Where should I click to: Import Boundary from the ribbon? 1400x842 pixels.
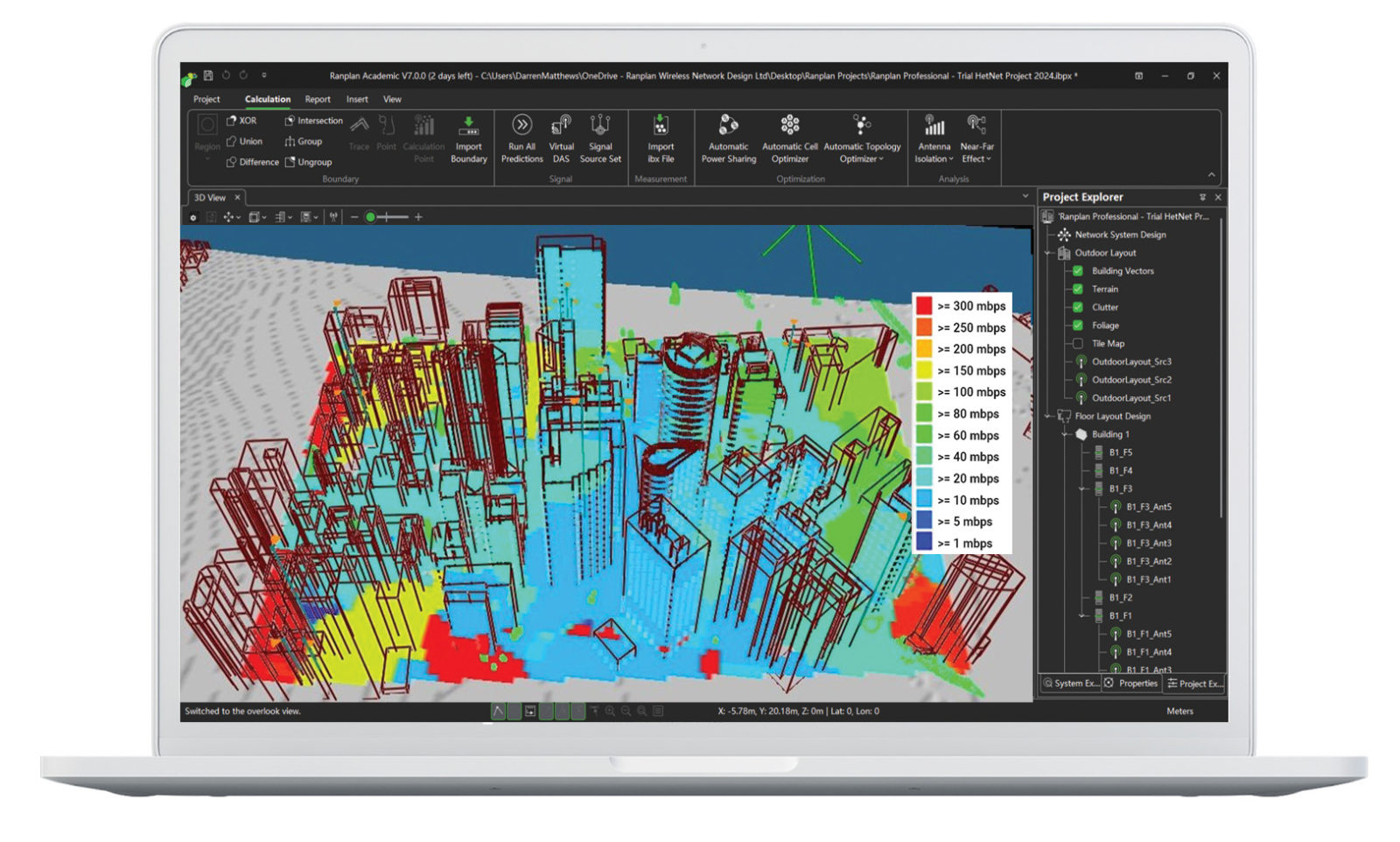468,138
